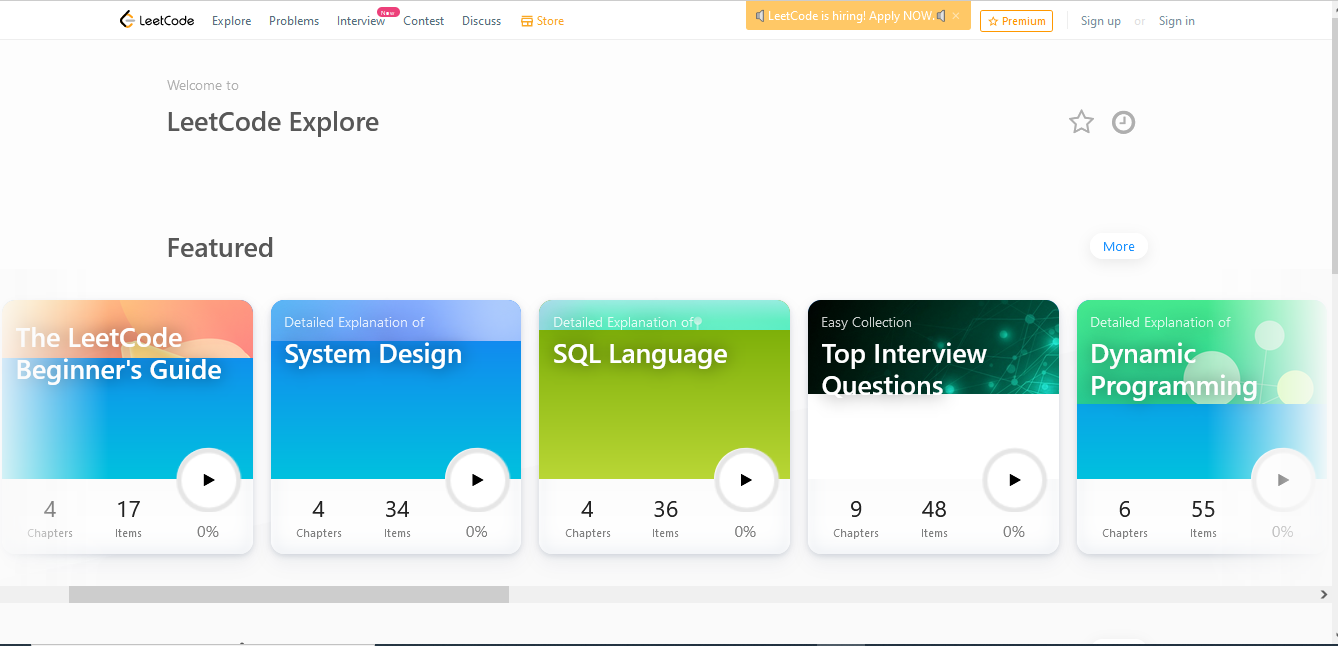Click the clock history icon

click(x=1124, y=122)
